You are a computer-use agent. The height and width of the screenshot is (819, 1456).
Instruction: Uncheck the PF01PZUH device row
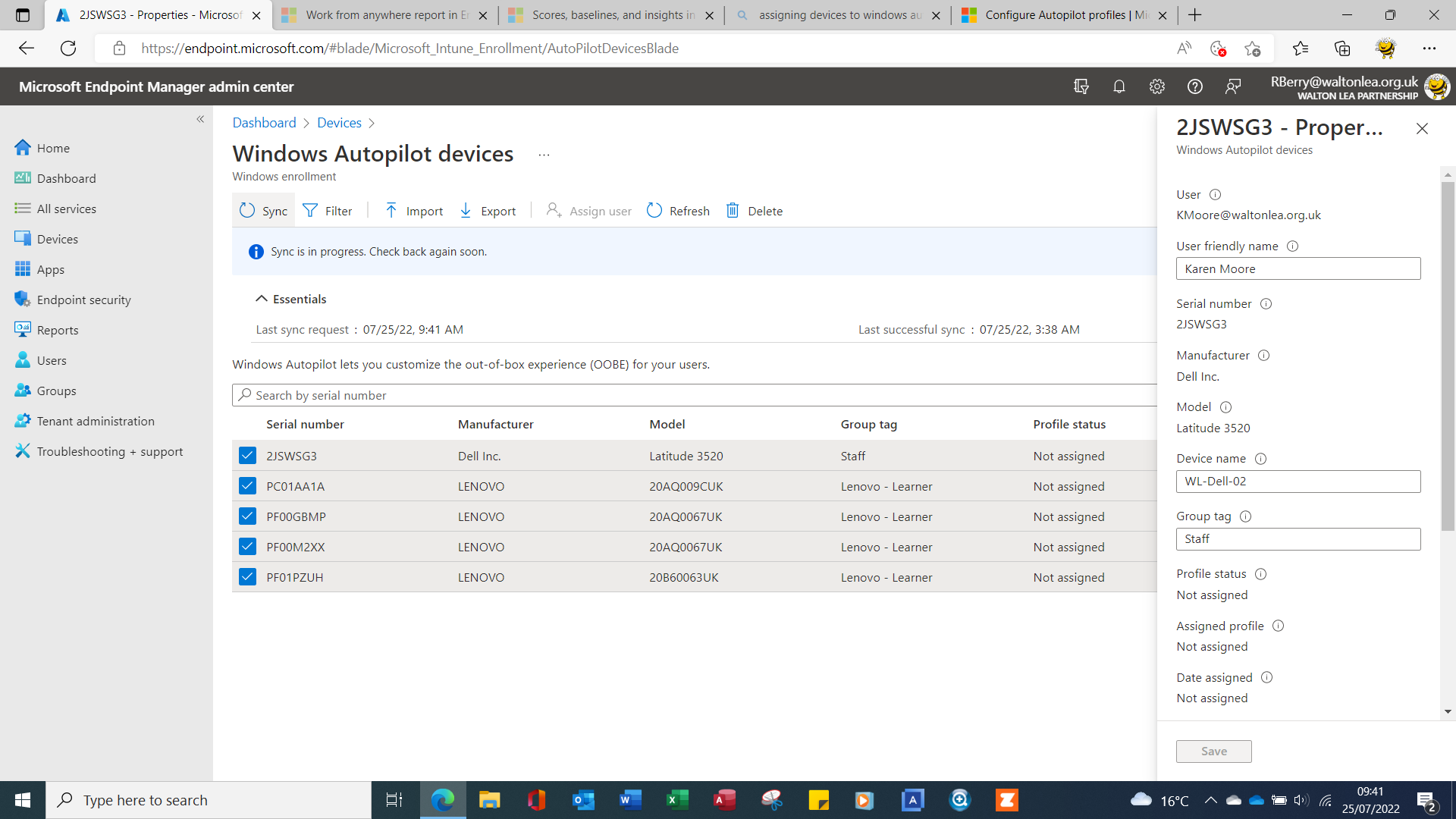click(x=247, y=576)
